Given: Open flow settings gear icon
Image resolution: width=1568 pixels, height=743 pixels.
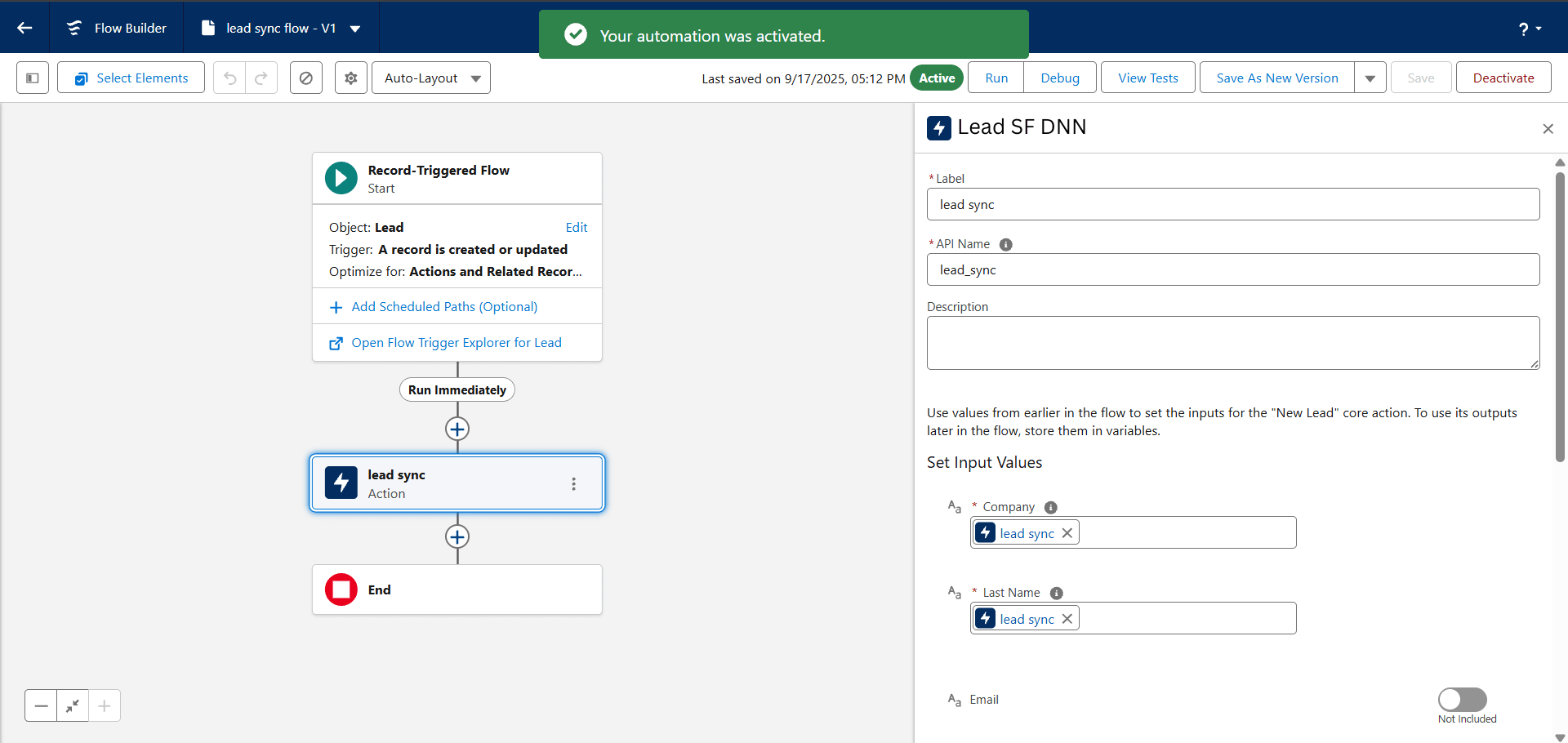Looking at the screenshot, I should pos(351,78).
